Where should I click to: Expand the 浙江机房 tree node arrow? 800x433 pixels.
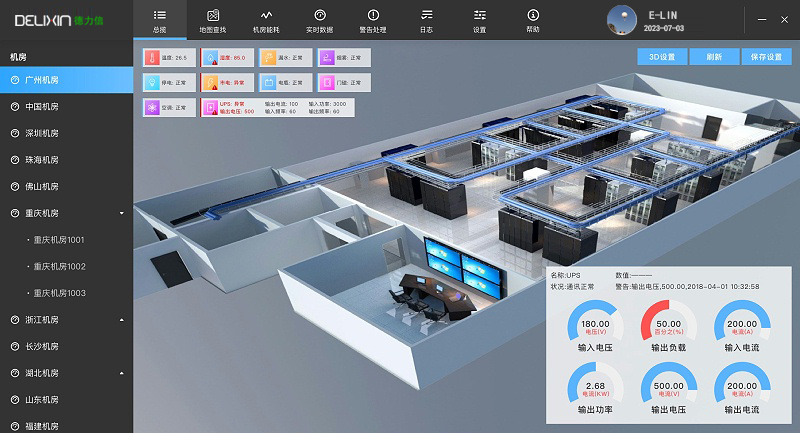(x=121, y=320)
